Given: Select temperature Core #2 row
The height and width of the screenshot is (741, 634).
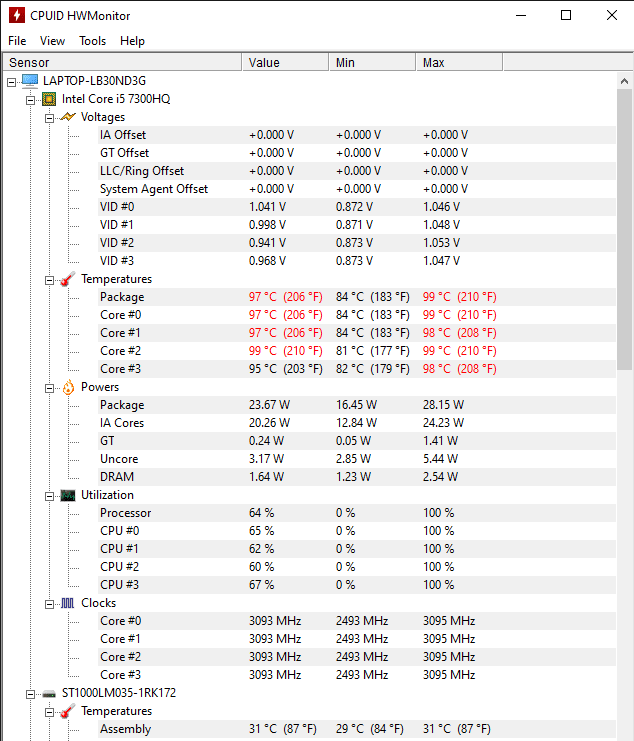Looking at the screenshot, I should tap(357, 351).
